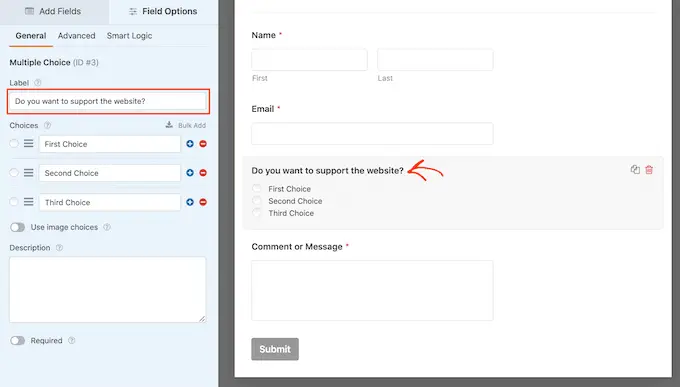Viewport: 680px width, 387px height.
Task: Open the Field Options tab
Action: [163, 12]
